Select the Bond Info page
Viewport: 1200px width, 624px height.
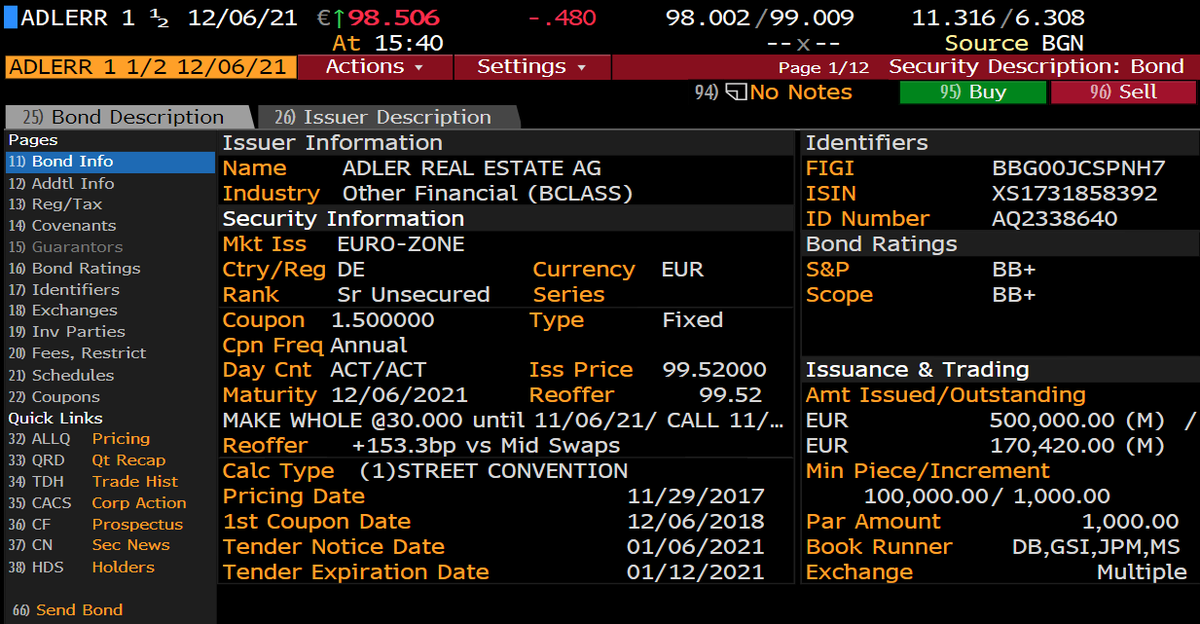[x=110, y=161]
